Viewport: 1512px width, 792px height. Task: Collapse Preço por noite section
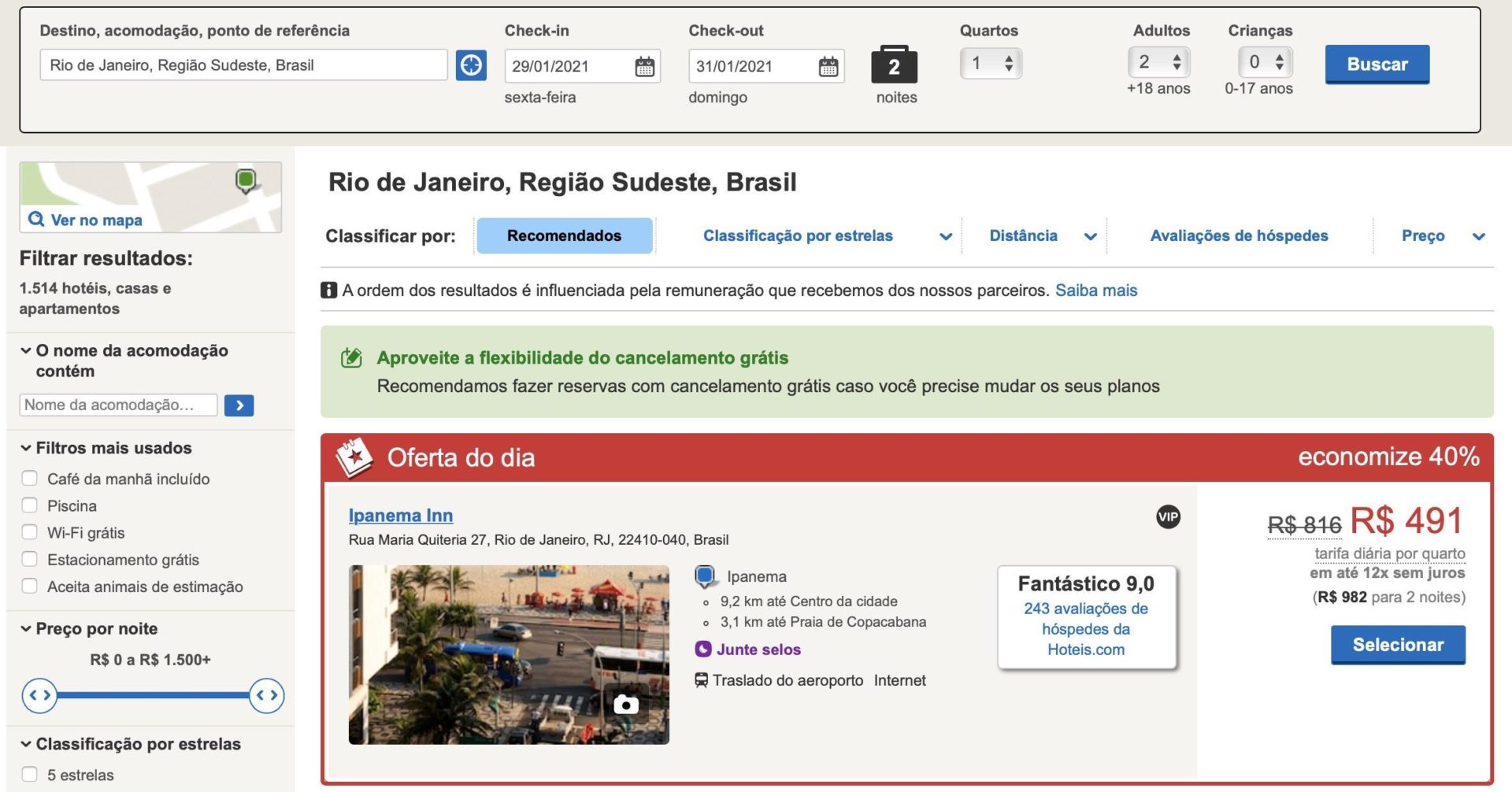26,628
